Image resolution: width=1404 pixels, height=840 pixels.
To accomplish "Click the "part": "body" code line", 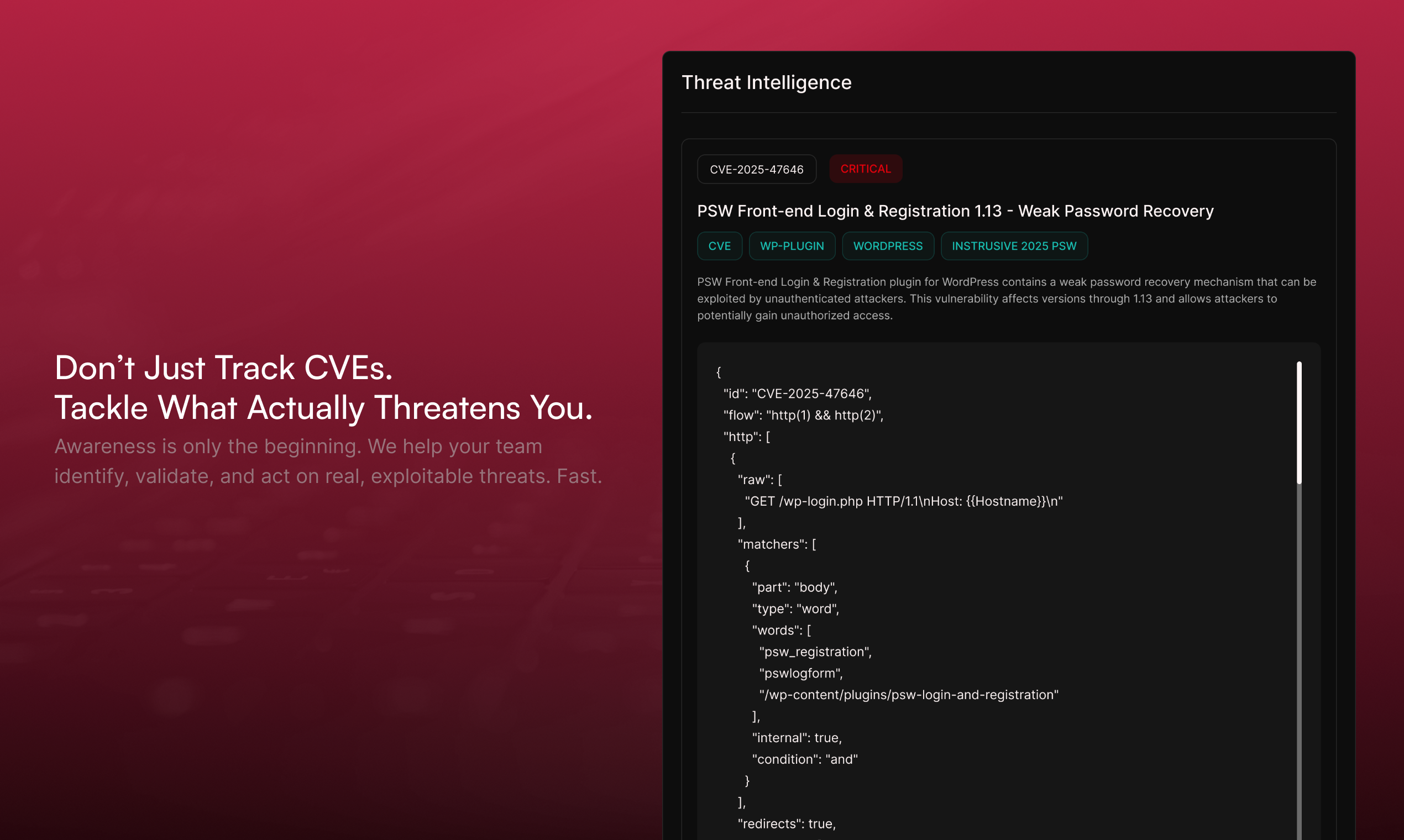I will coord(794,587).
